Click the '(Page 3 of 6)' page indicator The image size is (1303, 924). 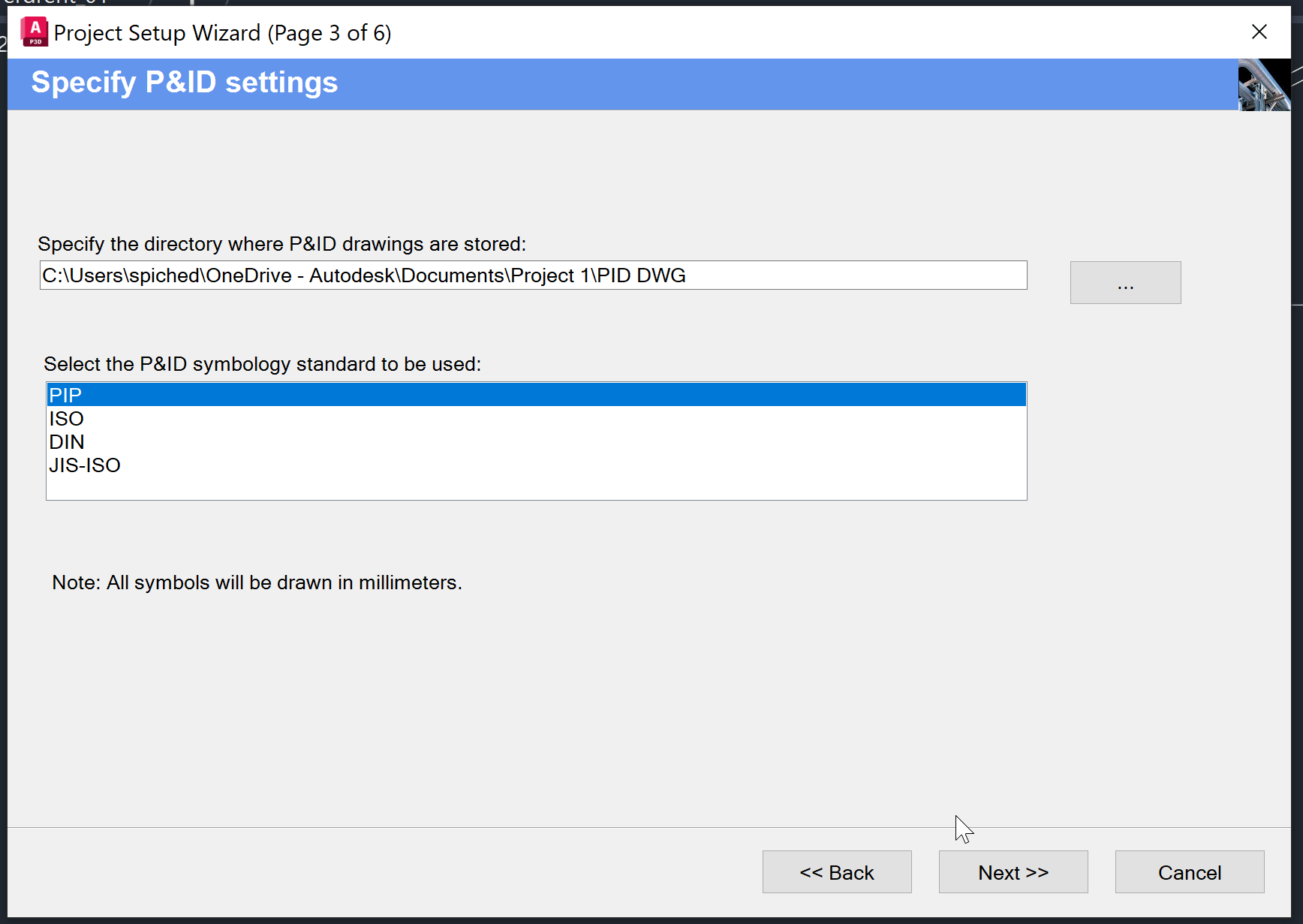pos(330,33)
